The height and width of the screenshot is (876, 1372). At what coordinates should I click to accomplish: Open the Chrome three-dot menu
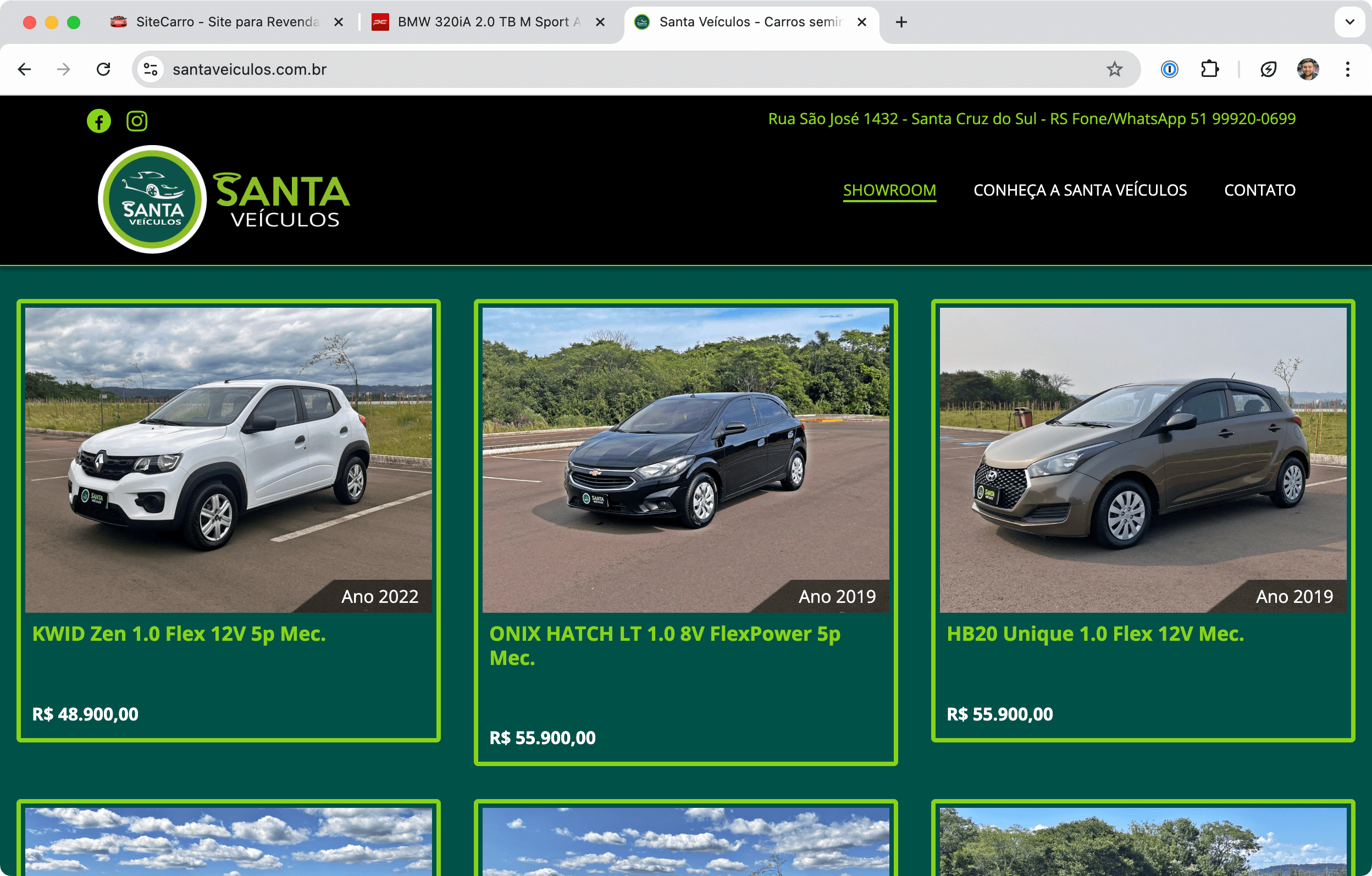(1347, 69)
